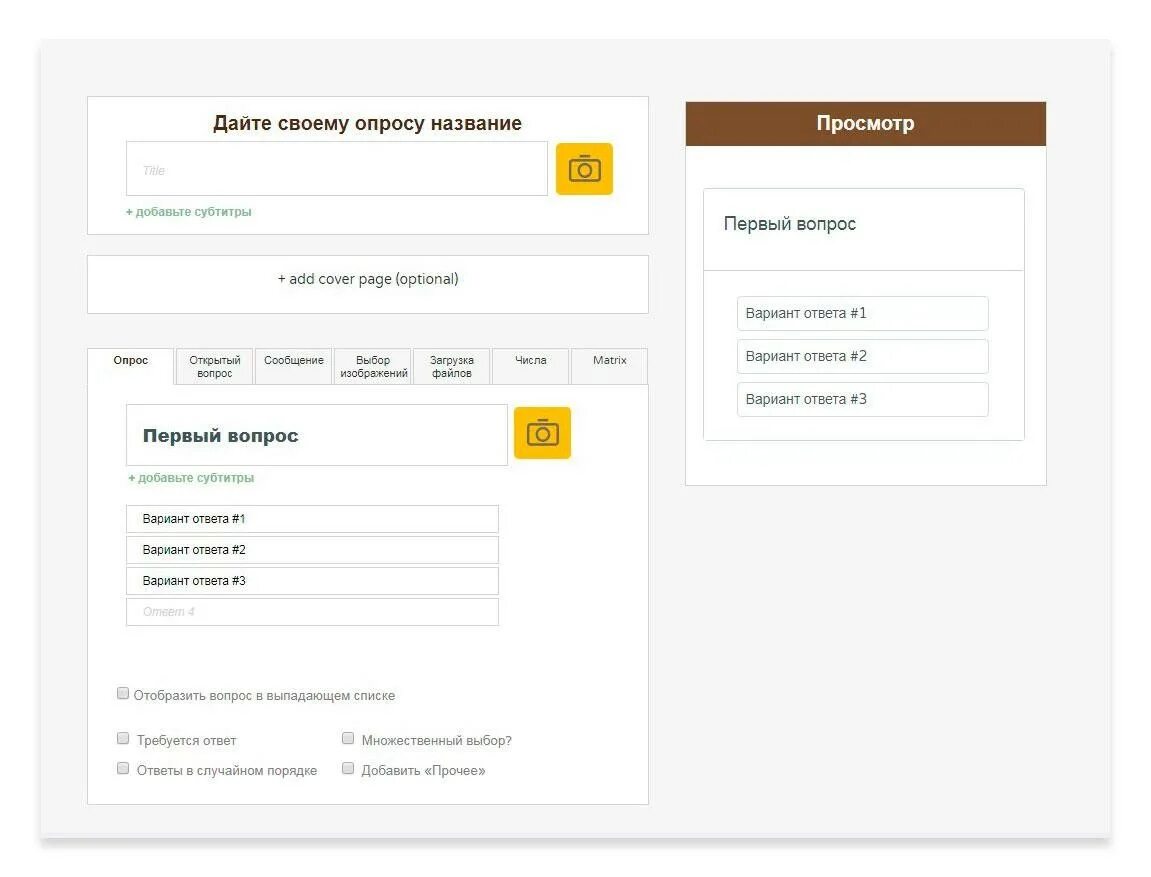Select the "Числа" tab

point(530,366)
